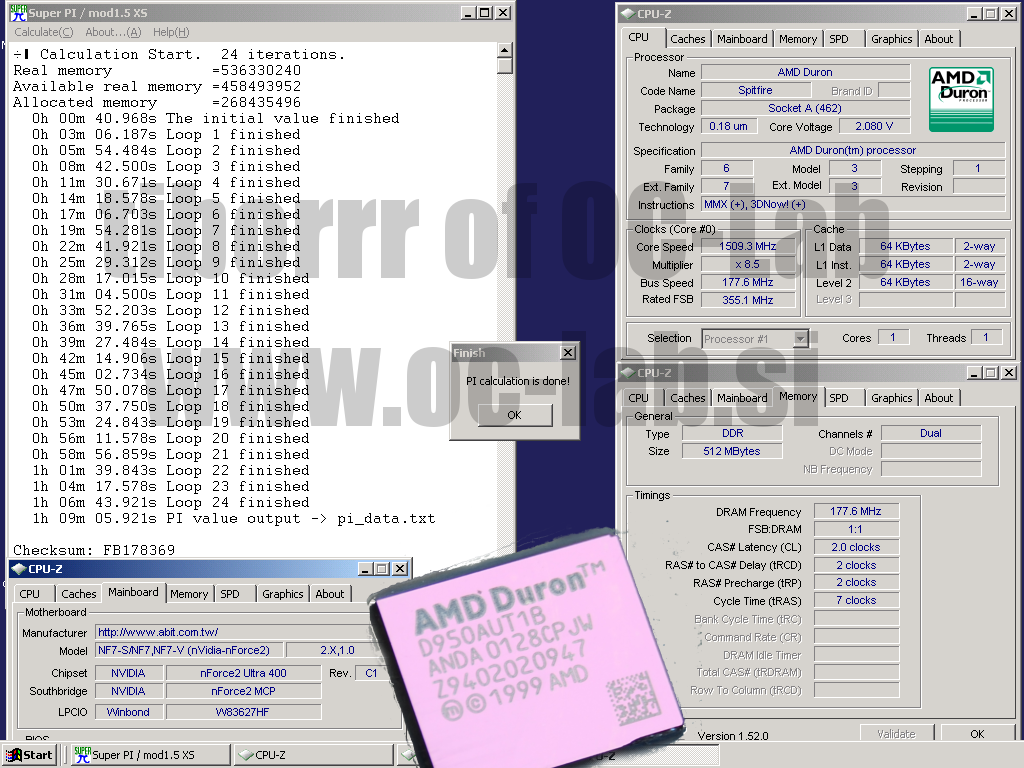Click the Multiplier x 8.5 value
This screenshot has width=1024, height=768.
pyautogui.click(x=748, y=264)
